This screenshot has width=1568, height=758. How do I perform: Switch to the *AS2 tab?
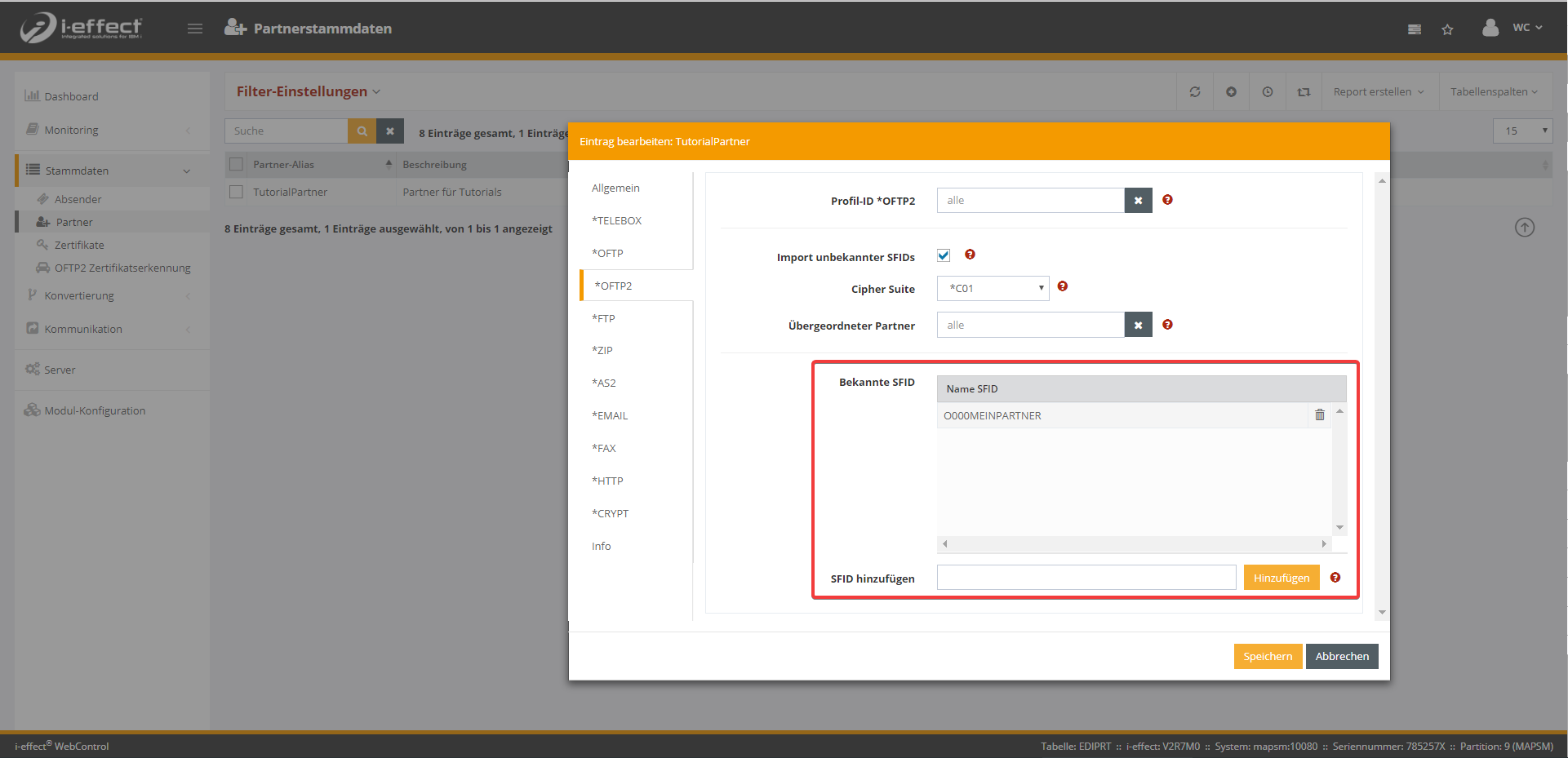pos(604,383)
